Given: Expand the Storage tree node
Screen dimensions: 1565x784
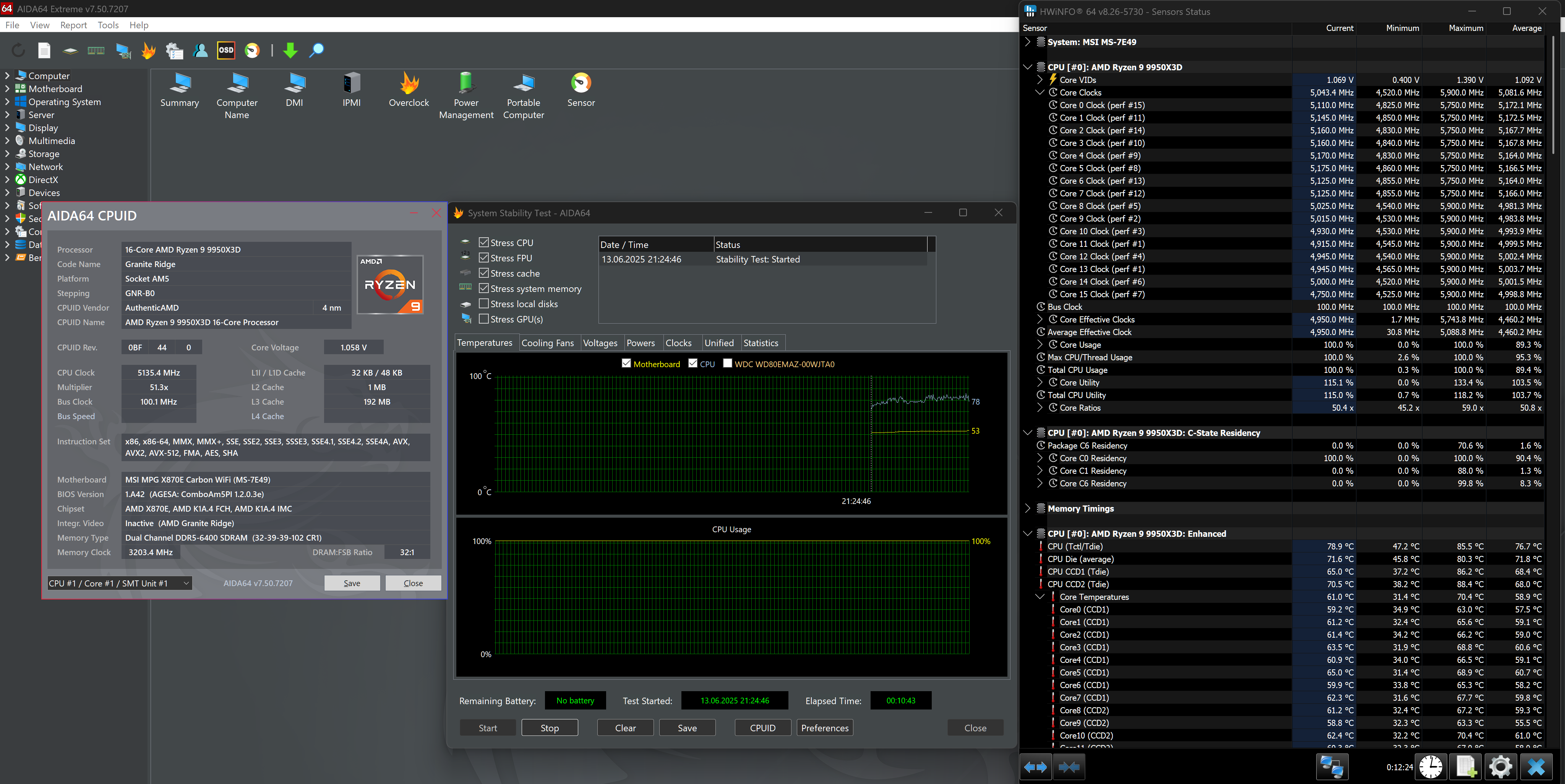Looking at the screenshot, I should 7,154.
